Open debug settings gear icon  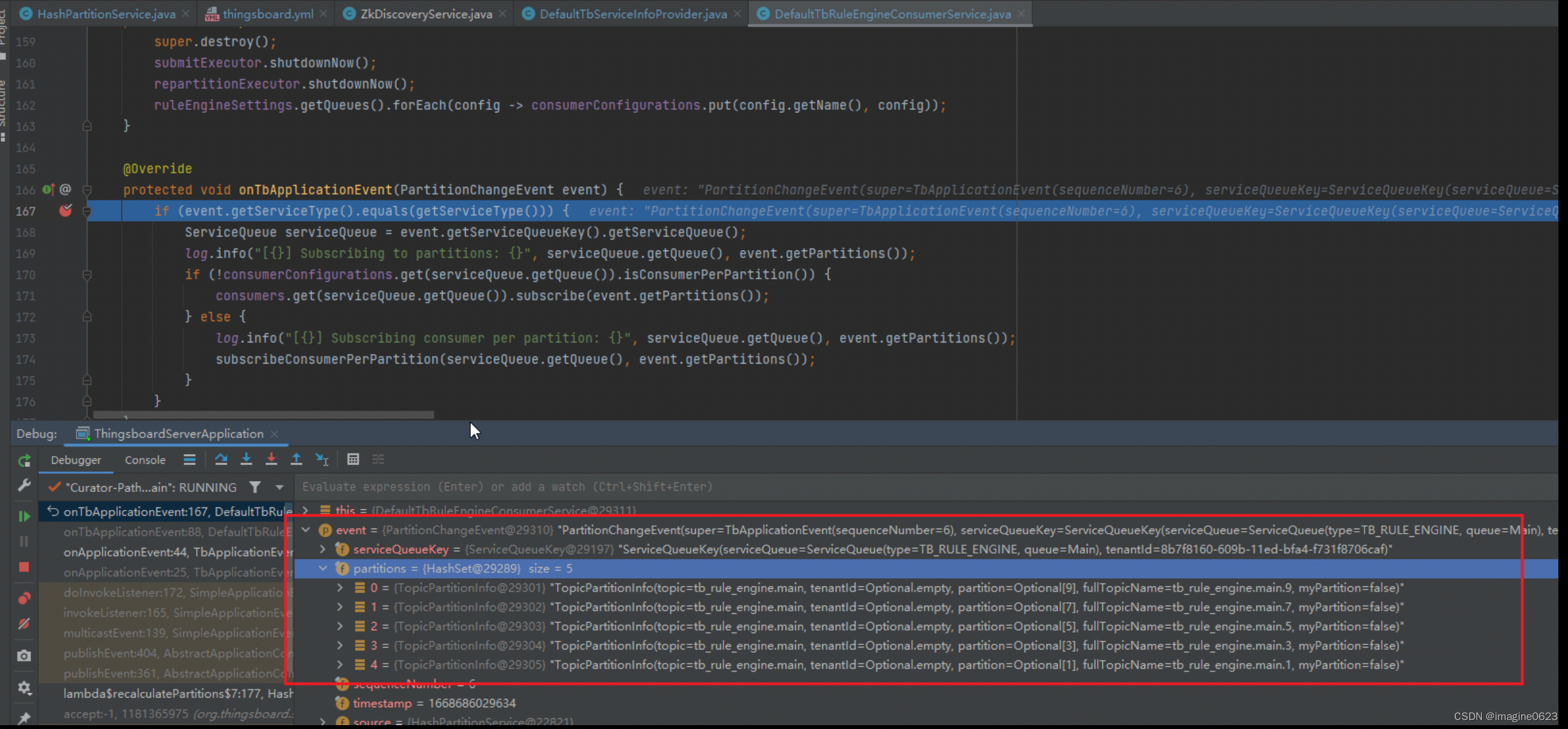[x=24, y=688]
